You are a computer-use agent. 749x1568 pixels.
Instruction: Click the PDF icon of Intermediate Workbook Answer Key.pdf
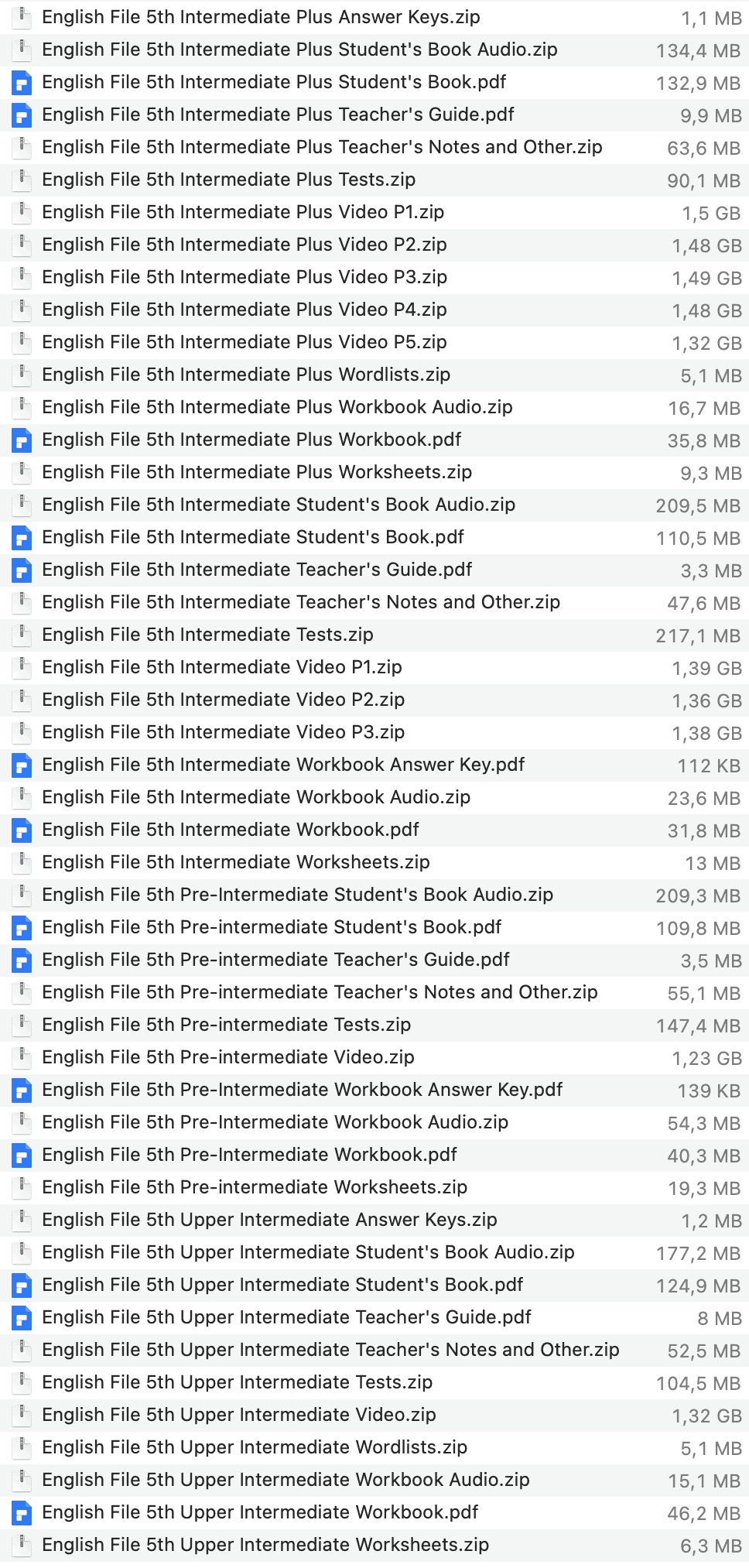pyautogui.click(x=22, y=765)
